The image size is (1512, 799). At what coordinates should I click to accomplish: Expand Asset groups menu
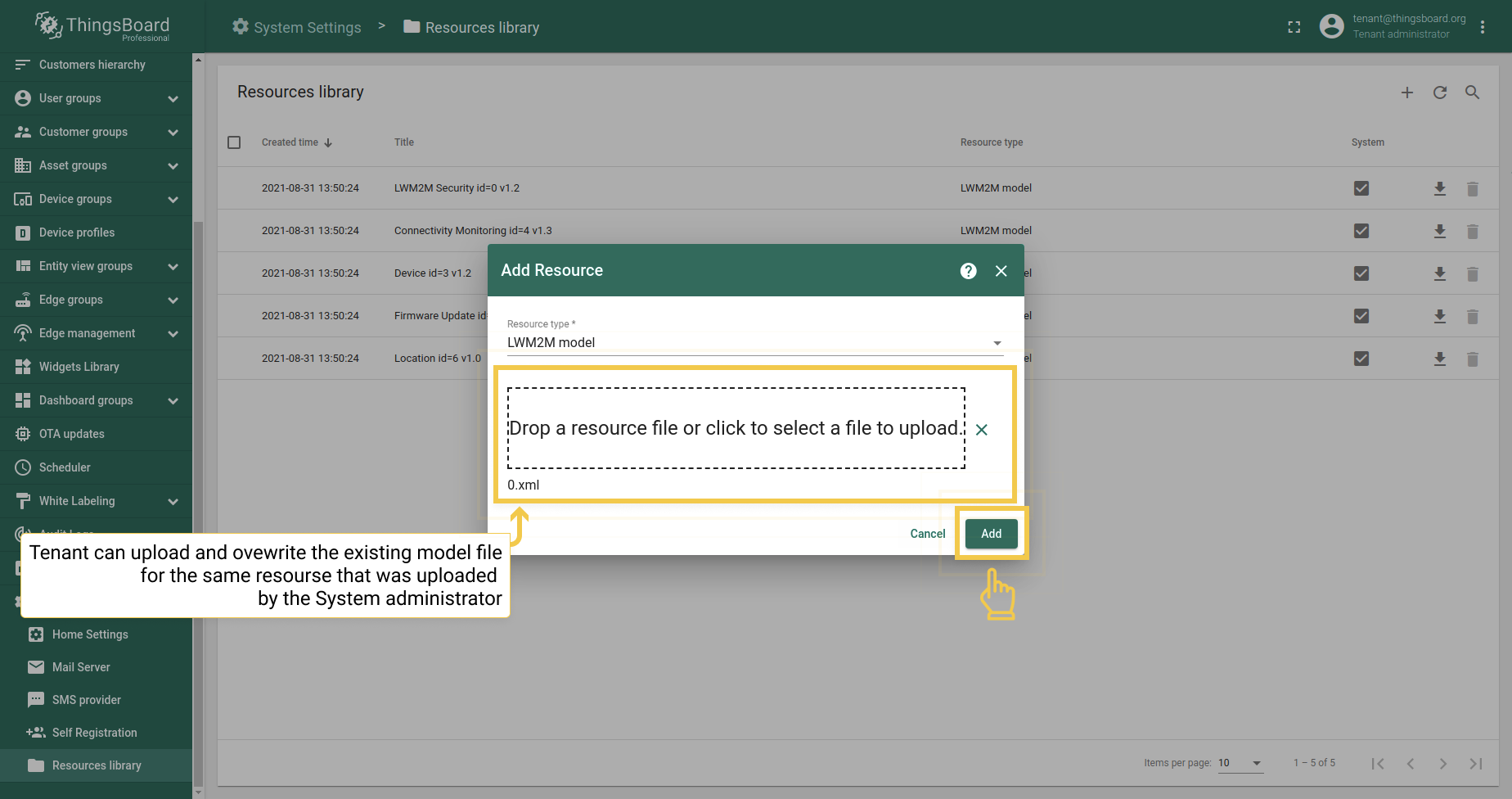point(173,165)
